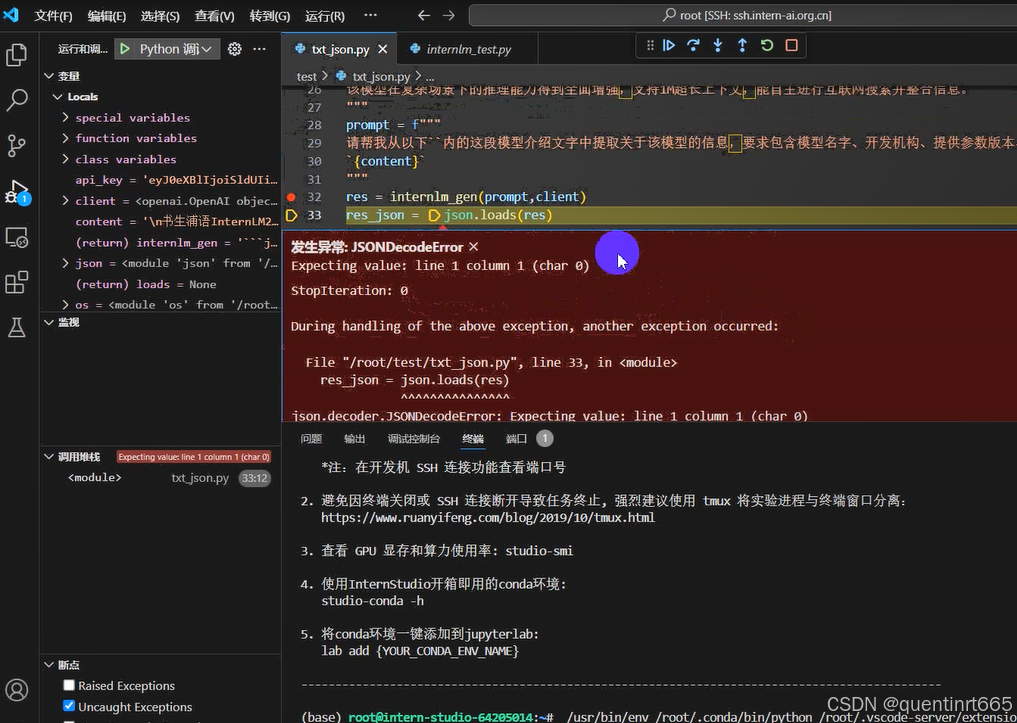1017x723 pixels.
Task: Expand the client variable
Action: pyautogui.click(x=65, y=201)
